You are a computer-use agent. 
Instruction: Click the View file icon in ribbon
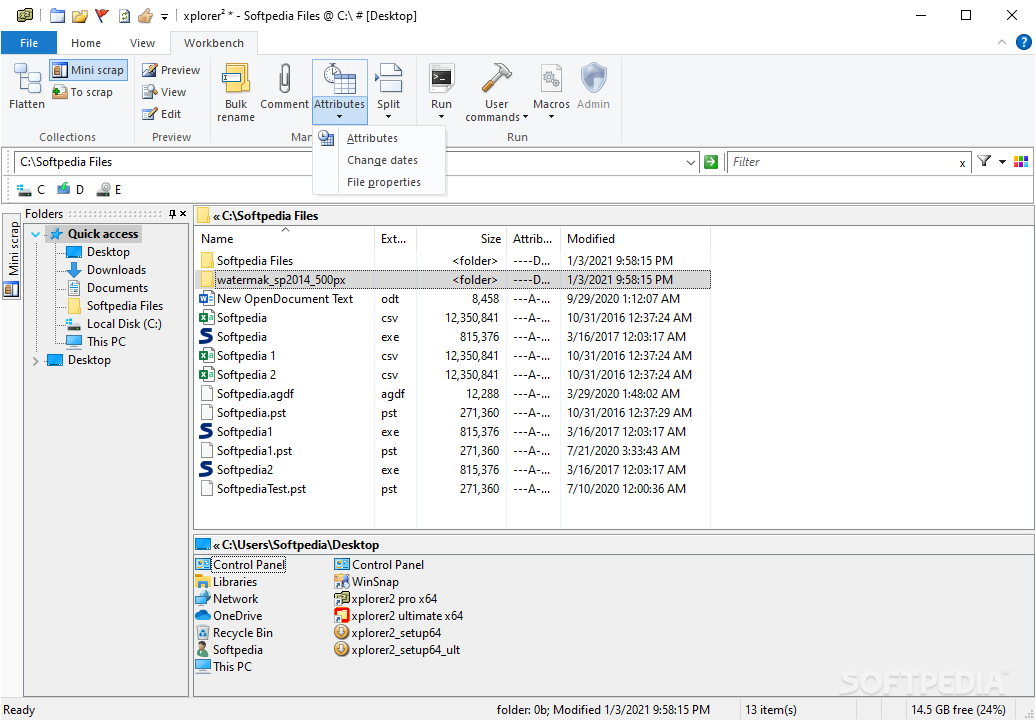click(150, 92)
